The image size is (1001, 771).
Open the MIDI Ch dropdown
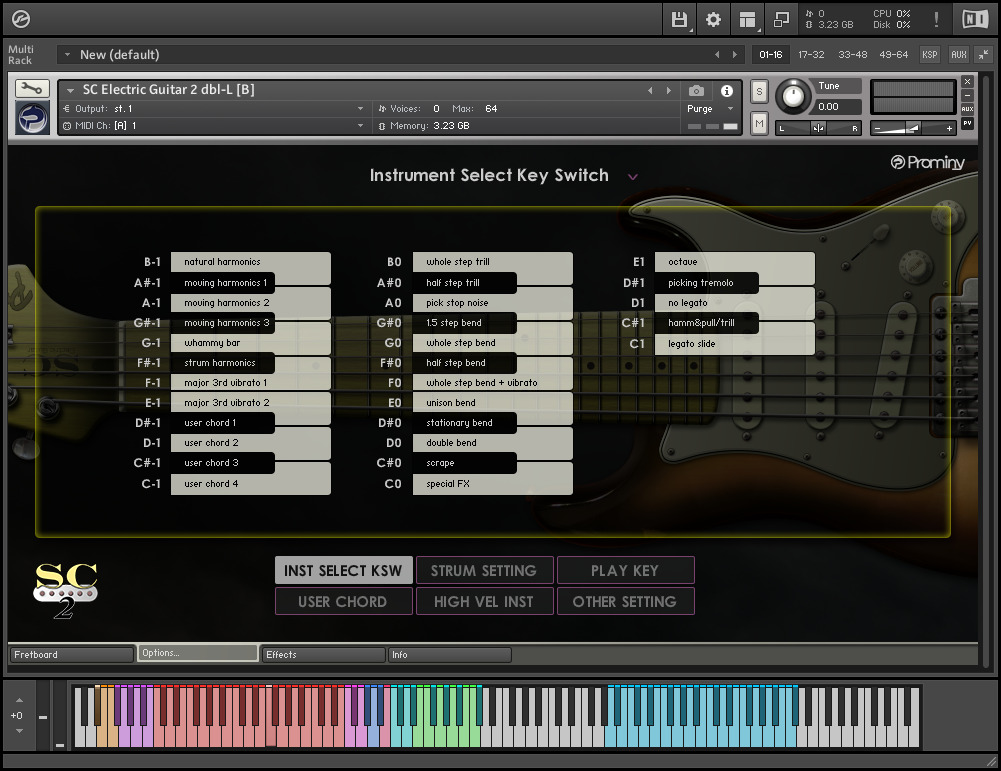coord(213,126)
